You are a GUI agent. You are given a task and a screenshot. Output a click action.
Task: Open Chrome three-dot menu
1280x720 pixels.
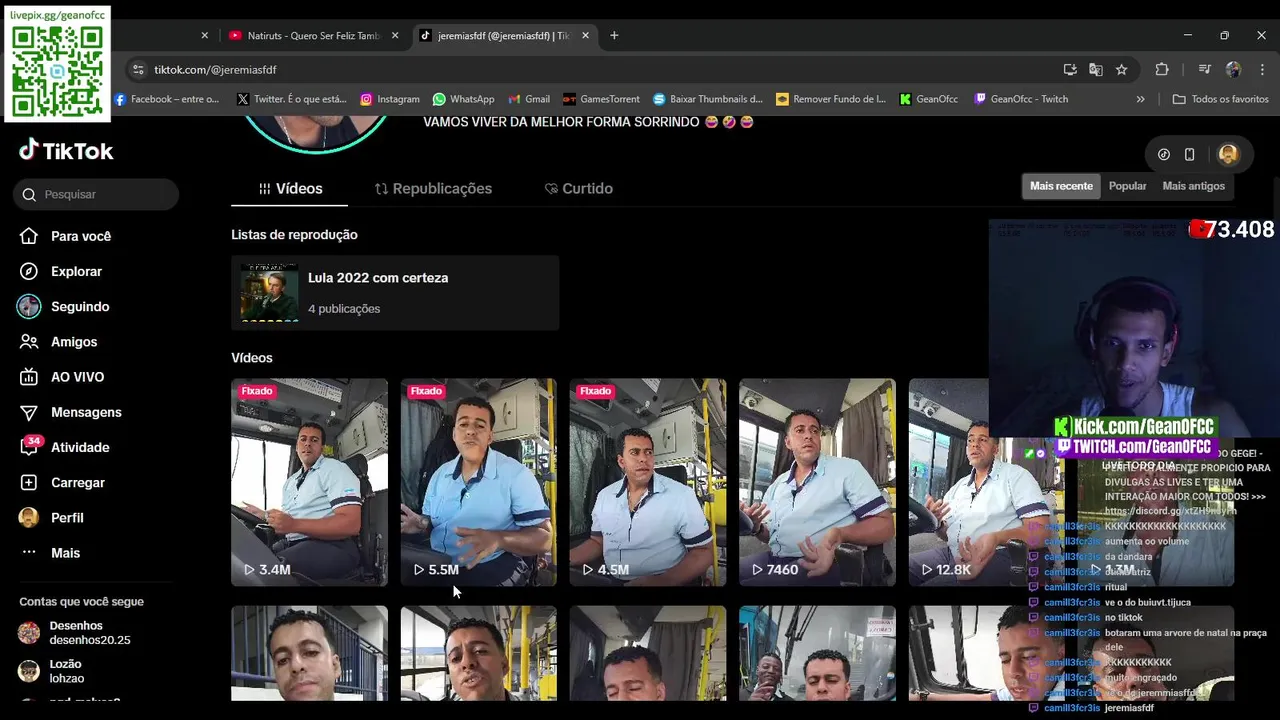(1261, 69)
